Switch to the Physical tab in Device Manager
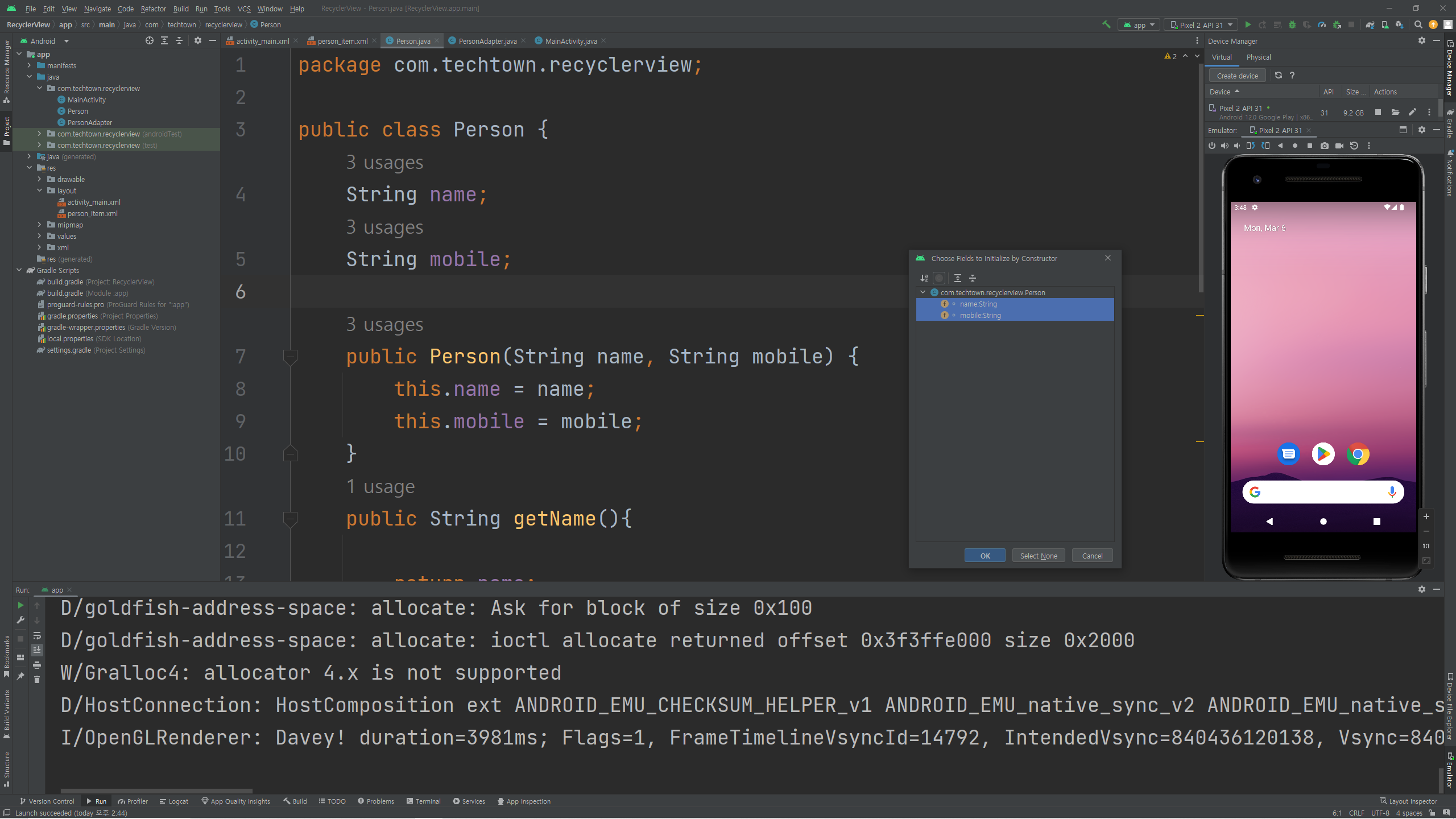The width and height of the screenshot is (1456, 819). point(1258,57)
